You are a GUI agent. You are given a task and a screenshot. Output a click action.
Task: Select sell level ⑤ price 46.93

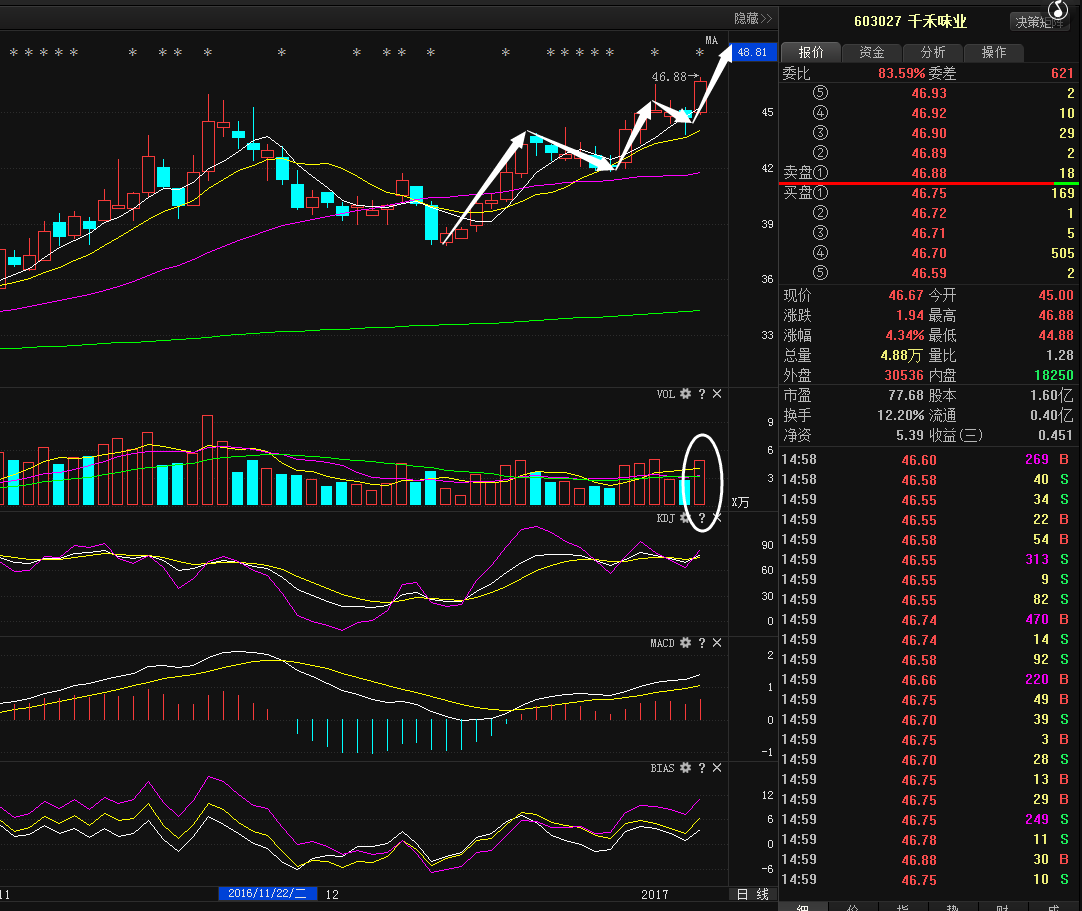click(929, 93)
